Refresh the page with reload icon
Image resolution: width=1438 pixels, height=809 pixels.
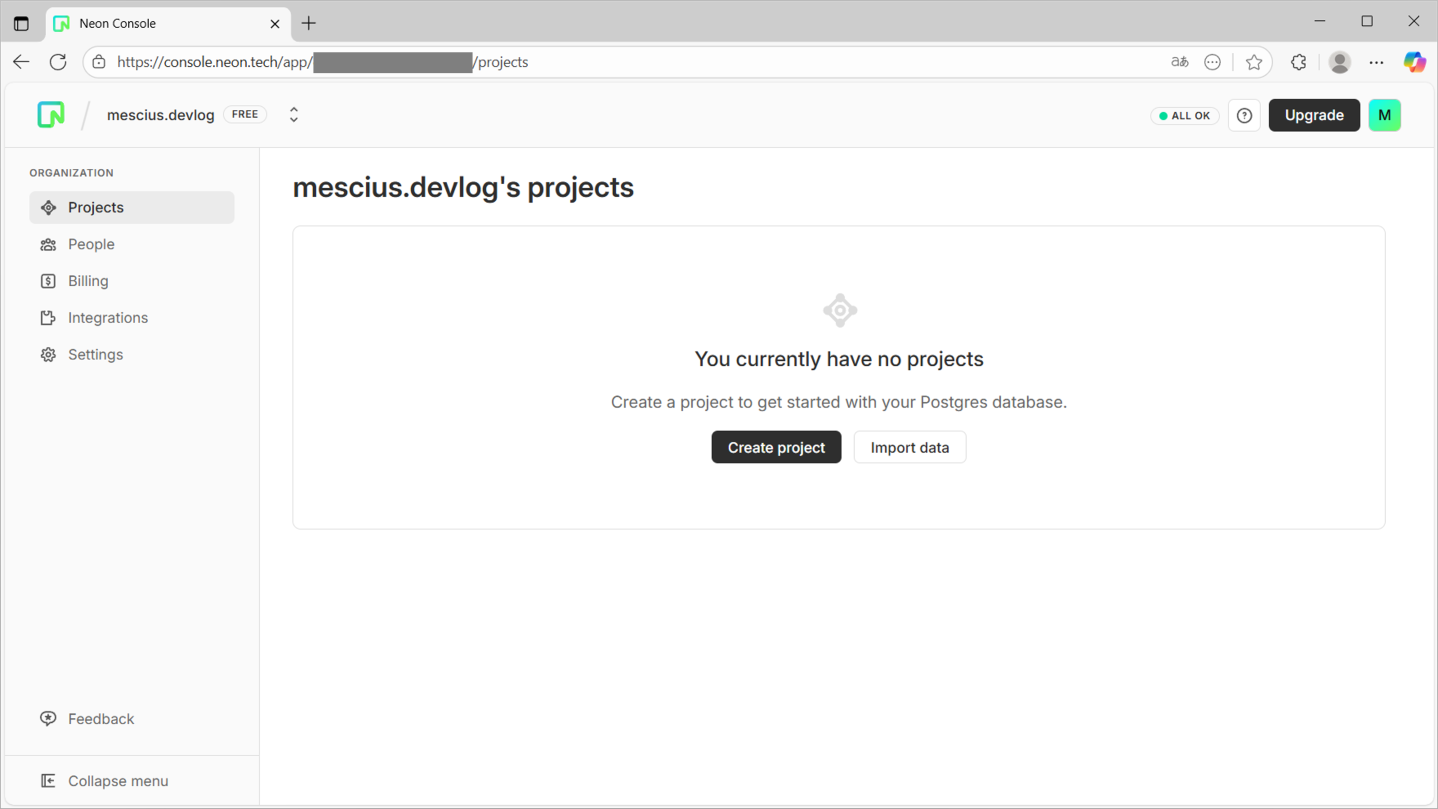pos(58,62)
